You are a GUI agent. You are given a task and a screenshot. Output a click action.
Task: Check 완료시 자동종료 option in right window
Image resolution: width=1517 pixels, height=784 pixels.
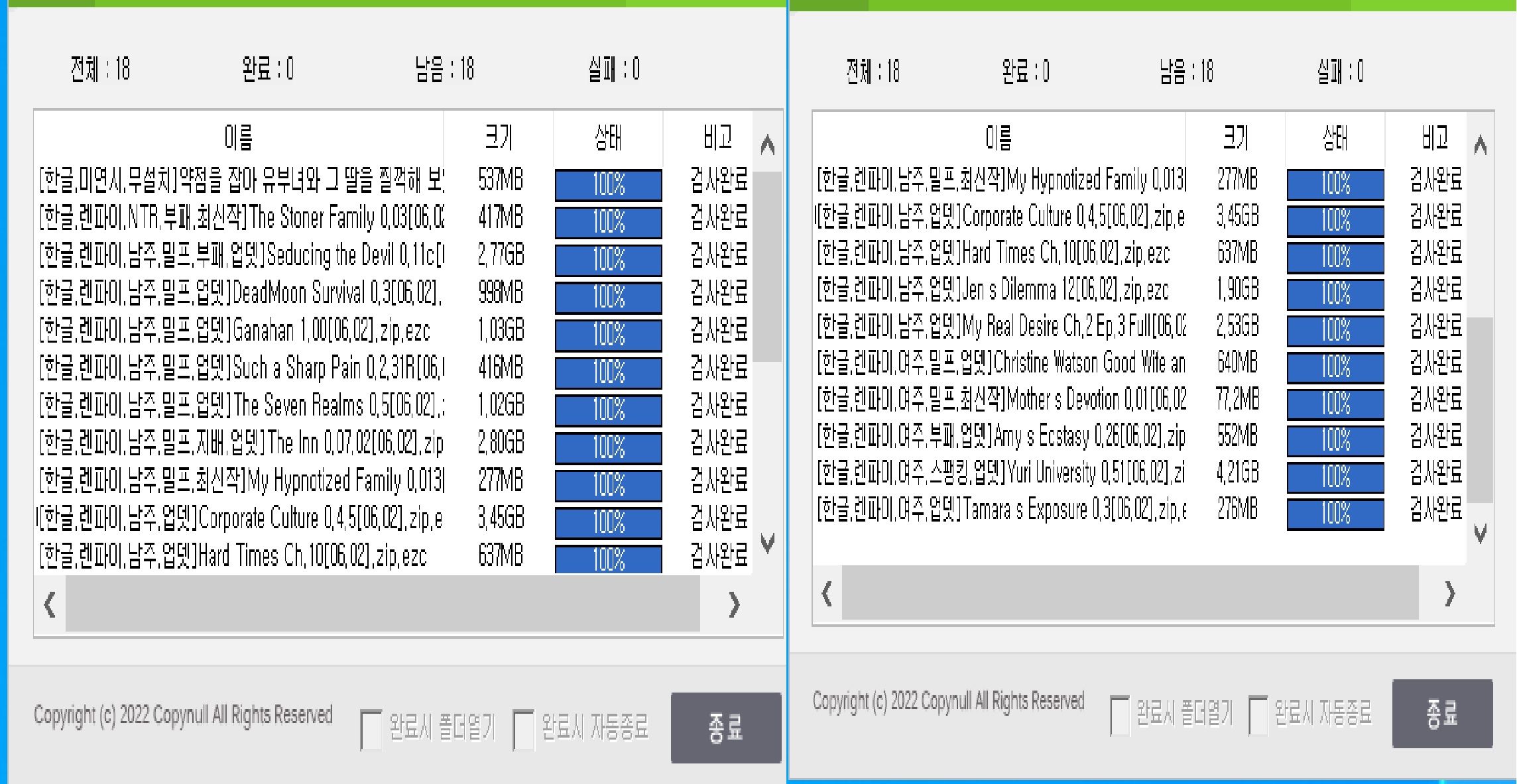[1258, 715]
